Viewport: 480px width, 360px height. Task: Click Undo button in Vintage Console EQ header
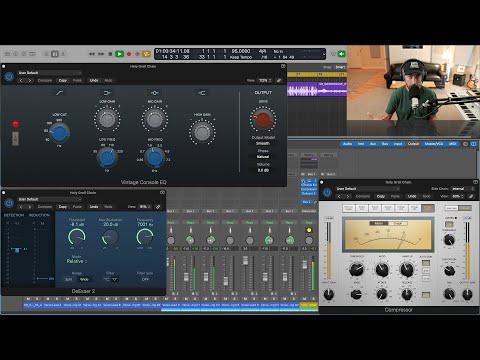[x=94, y=81]
